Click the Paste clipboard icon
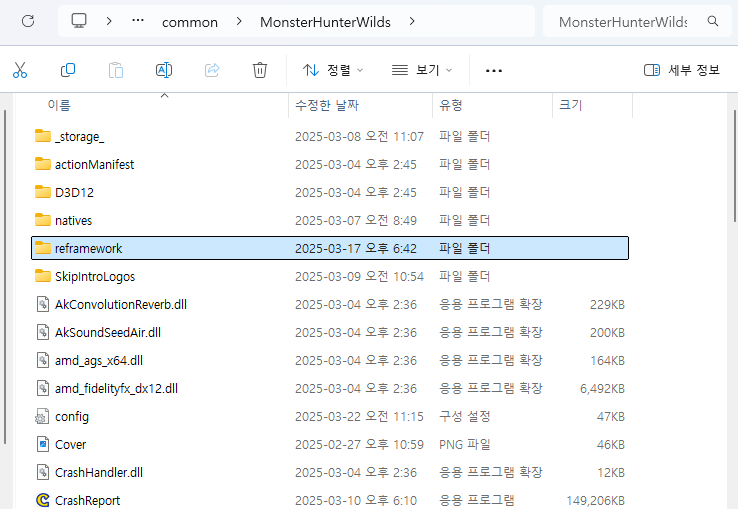This screenshot has height=509, width=738. click(x=116, y=70)
